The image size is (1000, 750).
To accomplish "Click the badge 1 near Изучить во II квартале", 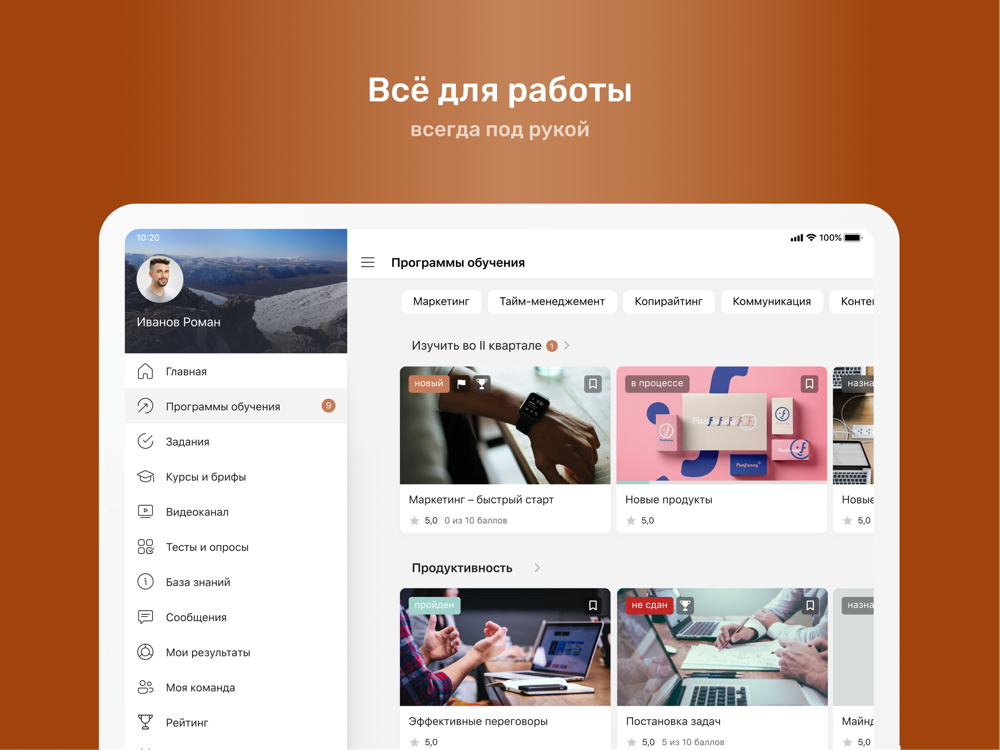I will (x=552, y=346).
